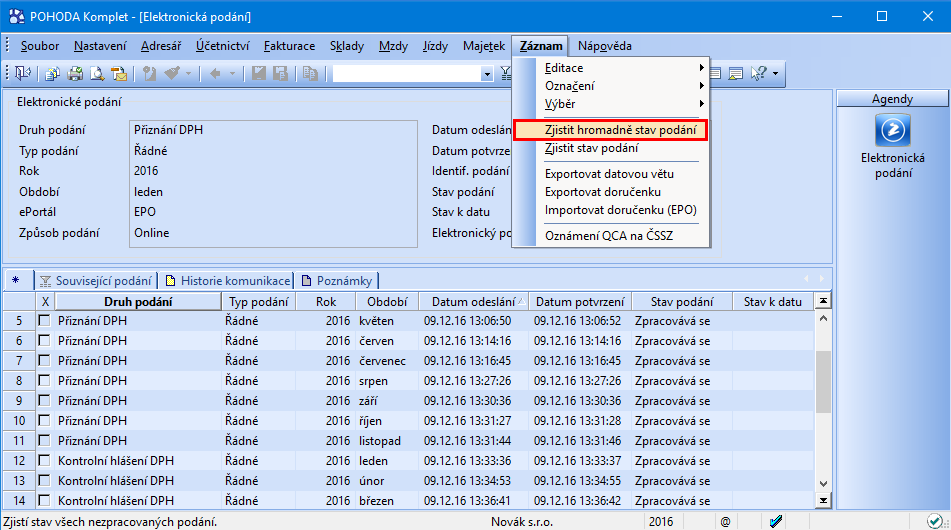This screenshot has height=530, width=951.
Task: Click the list window icon with yellow arrow
Action: (736, 73)
